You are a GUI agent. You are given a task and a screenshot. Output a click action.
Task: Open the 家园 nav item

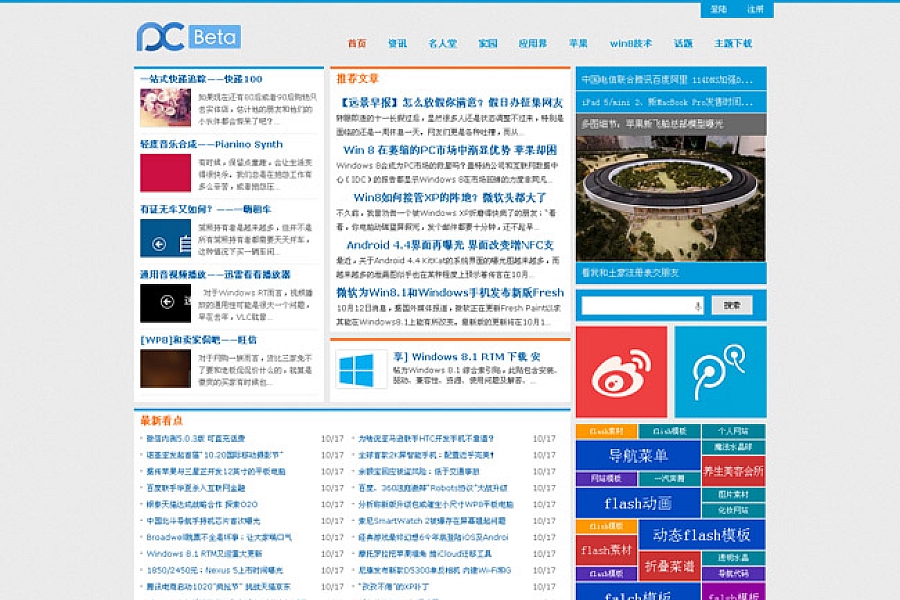(488, 43)
